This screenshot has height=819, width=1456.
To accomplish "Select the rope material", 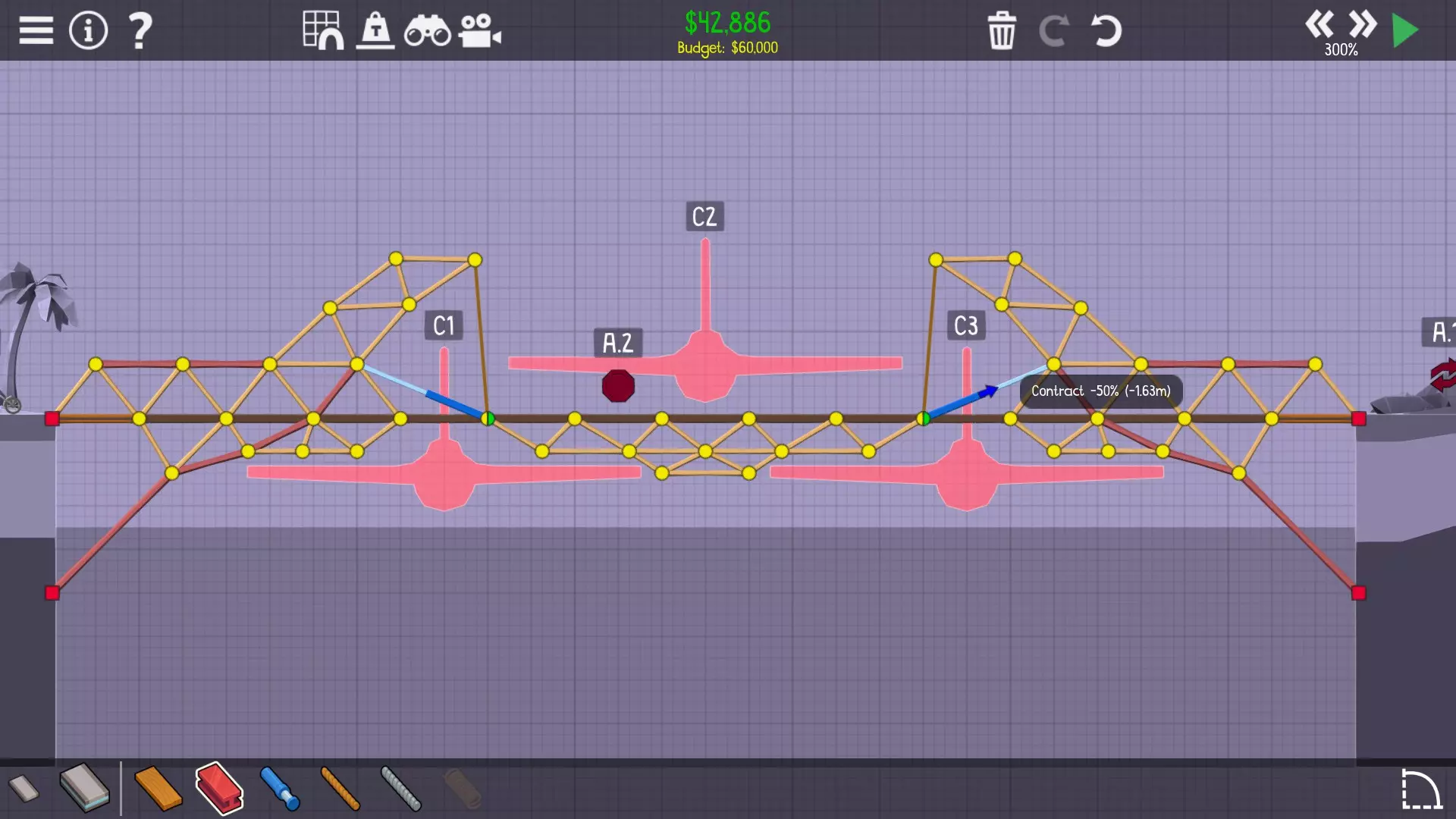I will coord(340,789).
